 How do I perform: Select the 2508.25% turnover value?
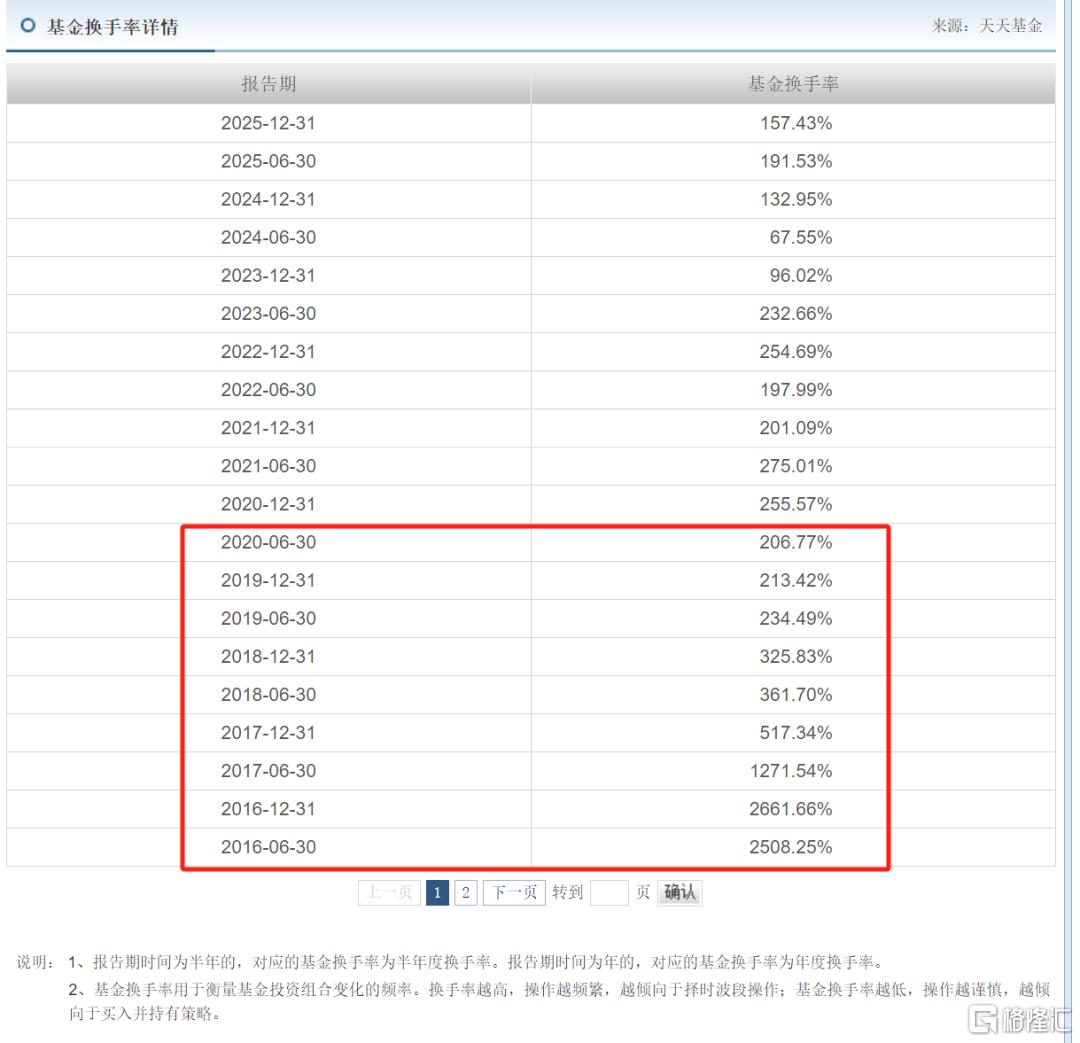pyautogui.click(x=791, y=847)
